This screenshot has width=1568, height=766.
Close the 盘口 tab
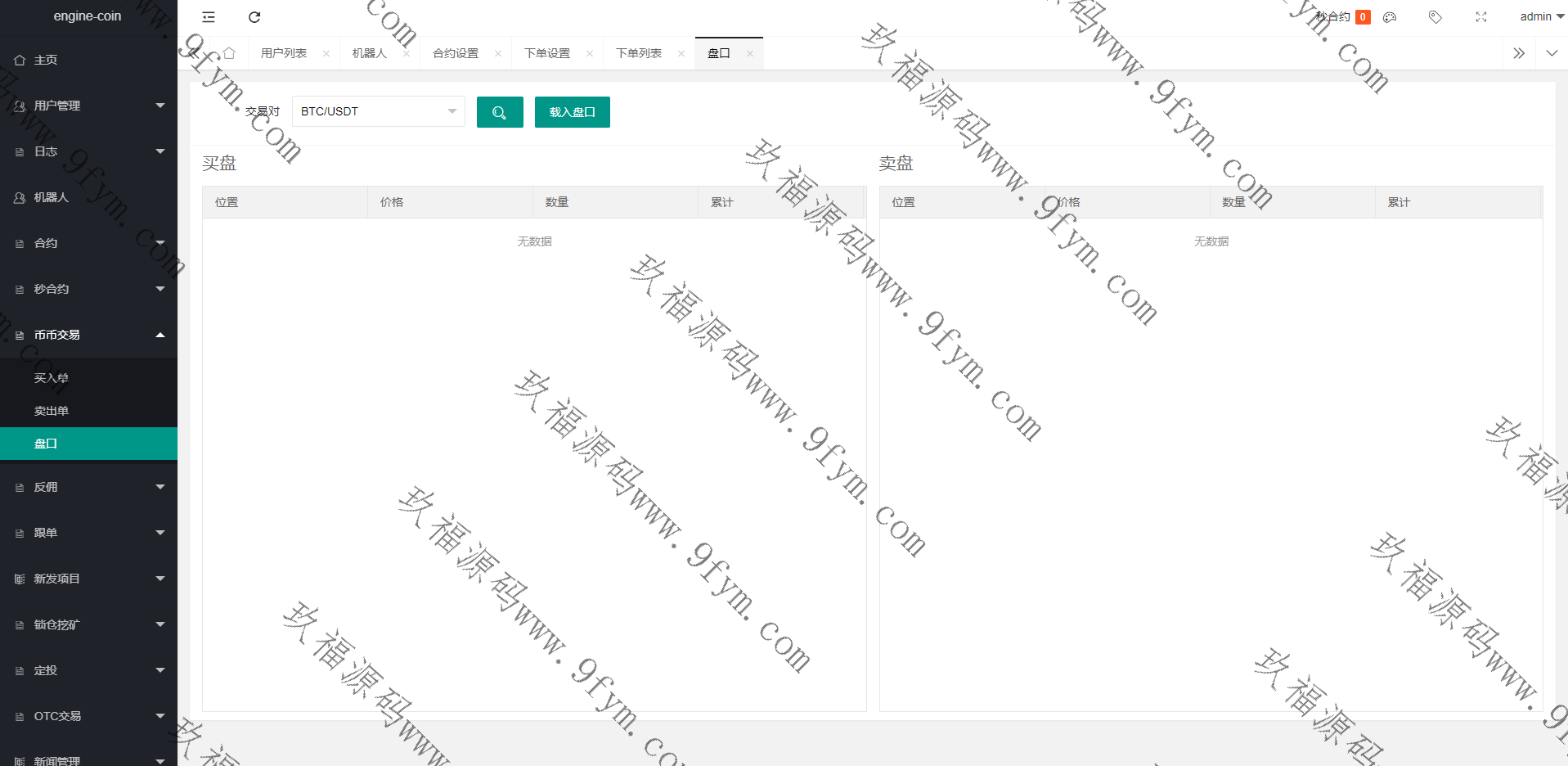click(x=750, y=54)
